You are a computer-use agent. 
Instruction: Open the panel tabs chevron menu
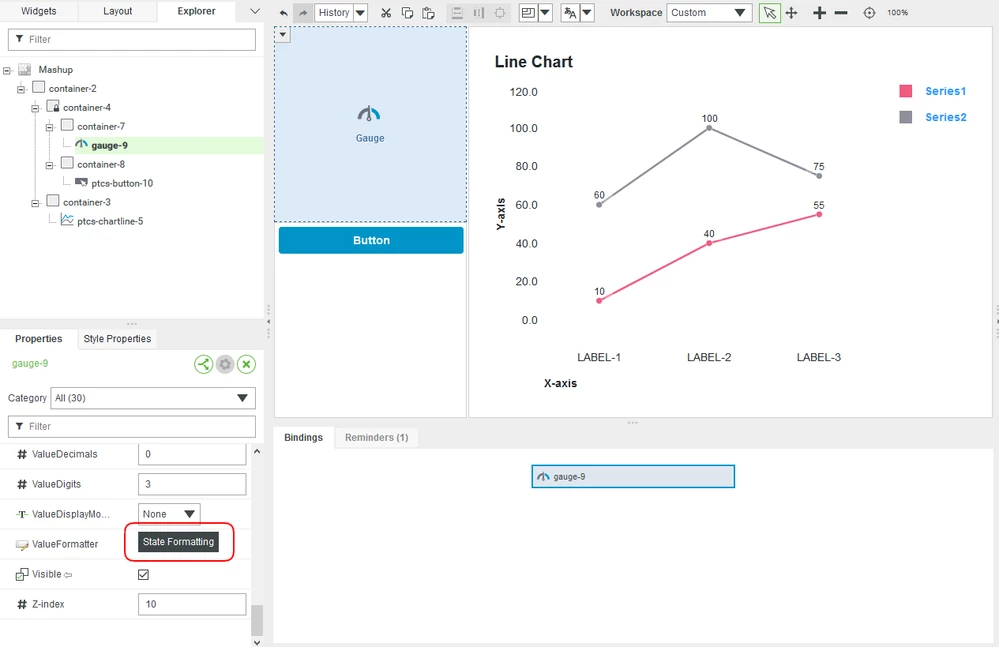[254, 11]
